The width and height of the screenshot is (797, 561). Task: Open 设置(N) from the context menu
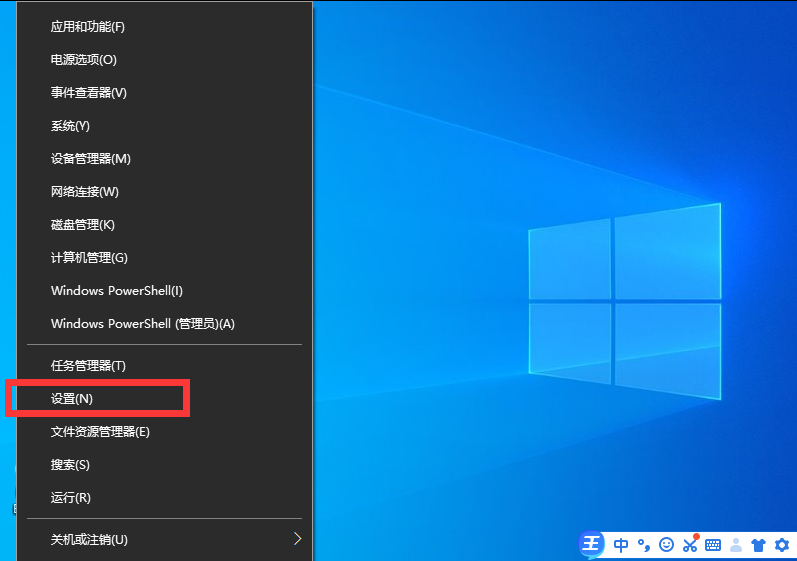click(x=72, y=399)
